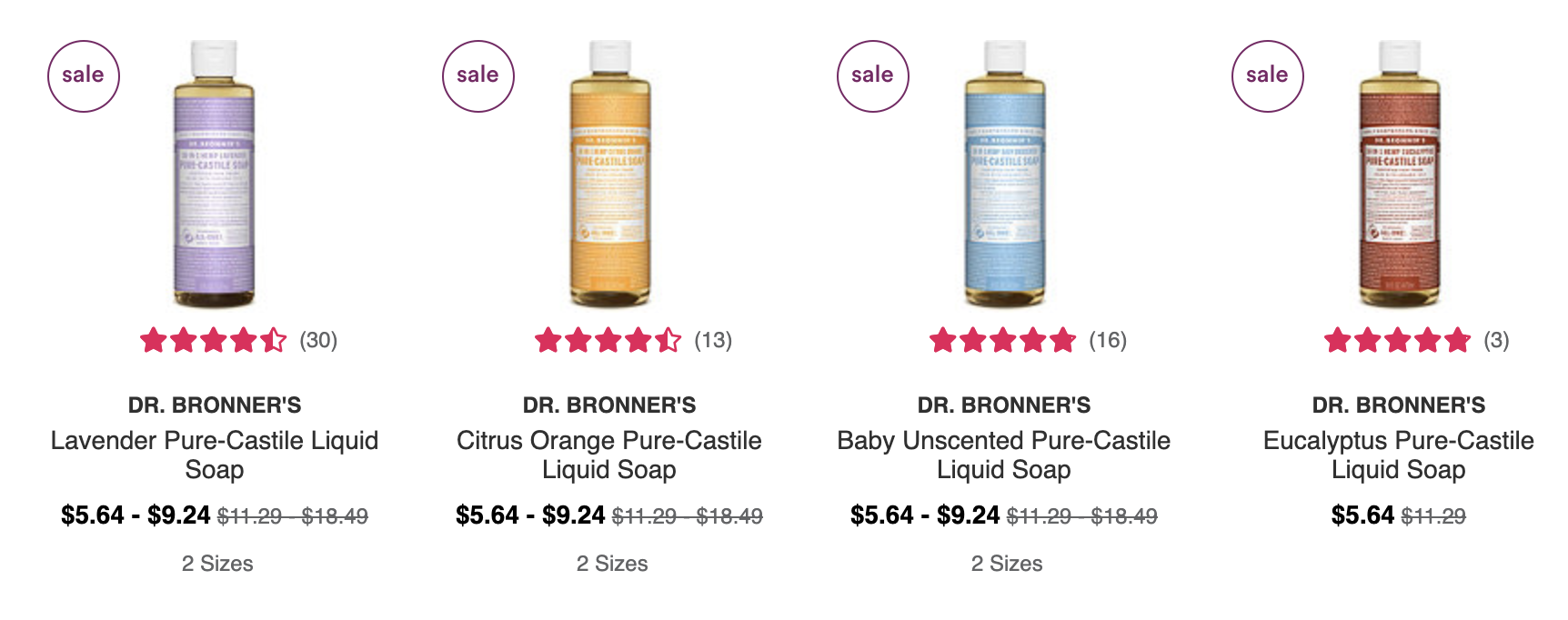Click the sale badge on Baby Unscented soap
Image resolution: width=1568 pixels, height=620 pixels.
click(x=873, y=76)
